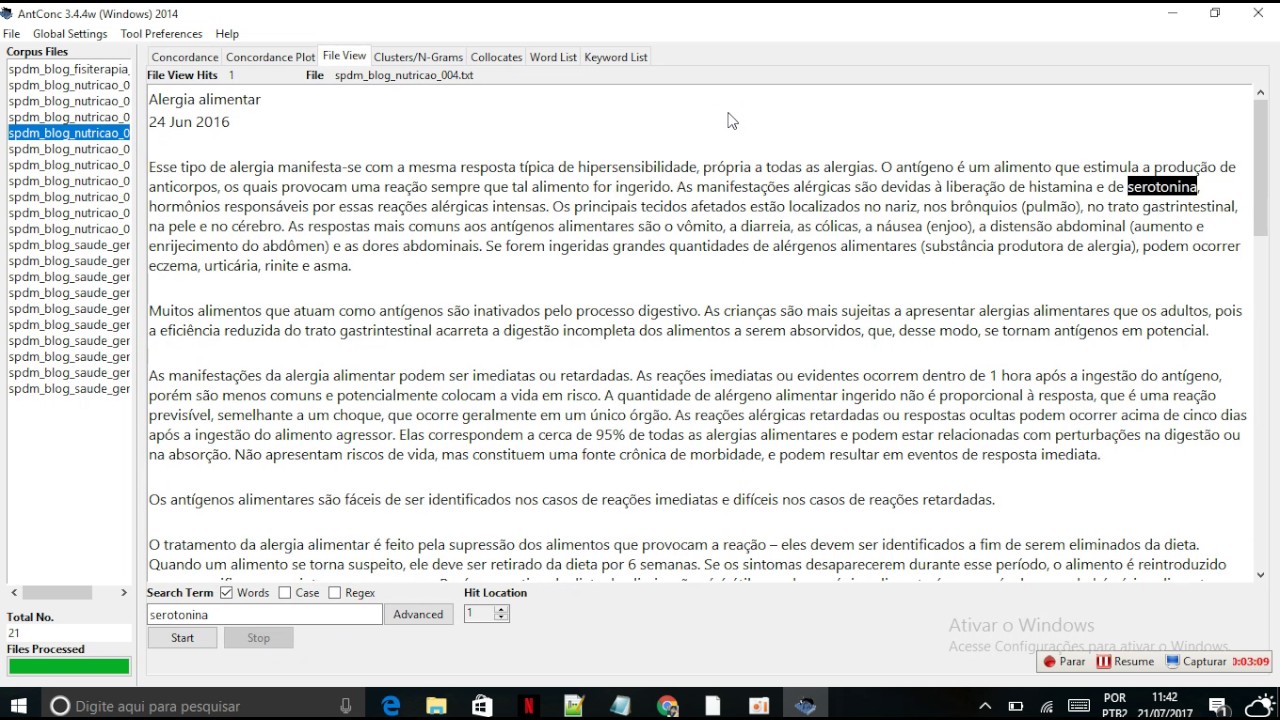This screenshot has width=1280, height=720.
Task: Launch Microsoft Edge from the taskbar
Action: (x=391, y=706)
